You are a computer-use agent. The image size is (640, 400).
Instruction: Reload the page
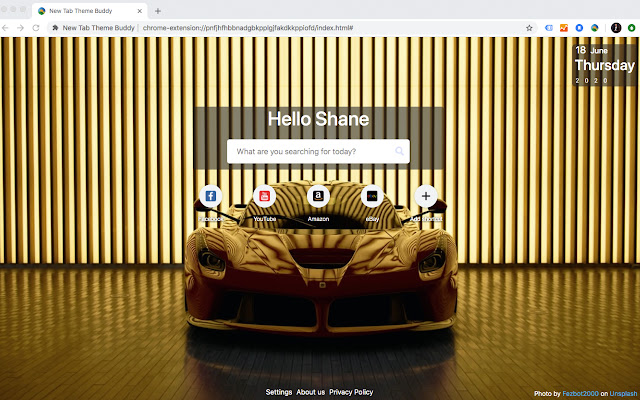click(36, 28)
